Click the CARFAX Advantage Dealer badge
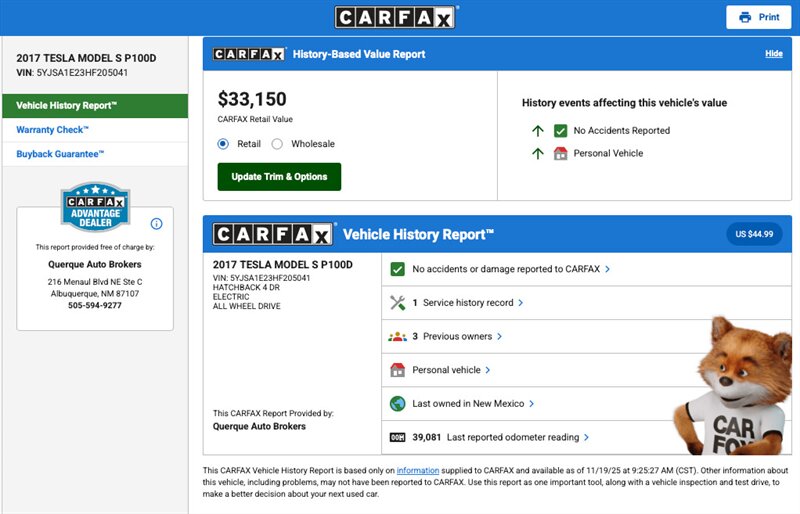This screenshot has width=800, height=514. pos(95,207)
